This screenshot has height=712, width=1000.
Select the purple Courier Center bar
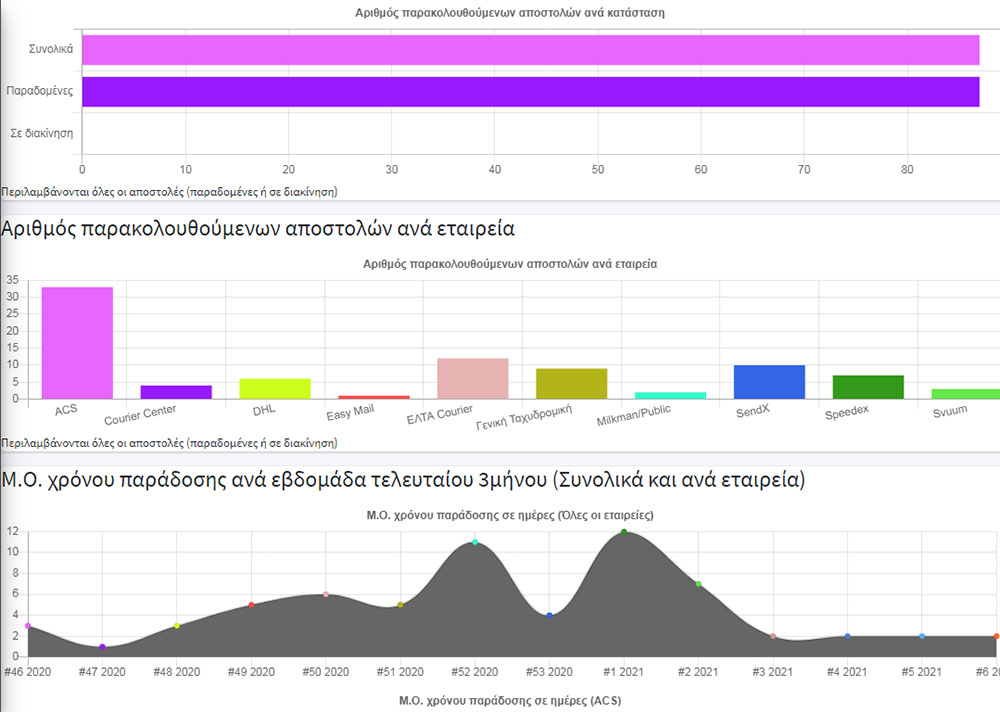[x=176, y=392]
